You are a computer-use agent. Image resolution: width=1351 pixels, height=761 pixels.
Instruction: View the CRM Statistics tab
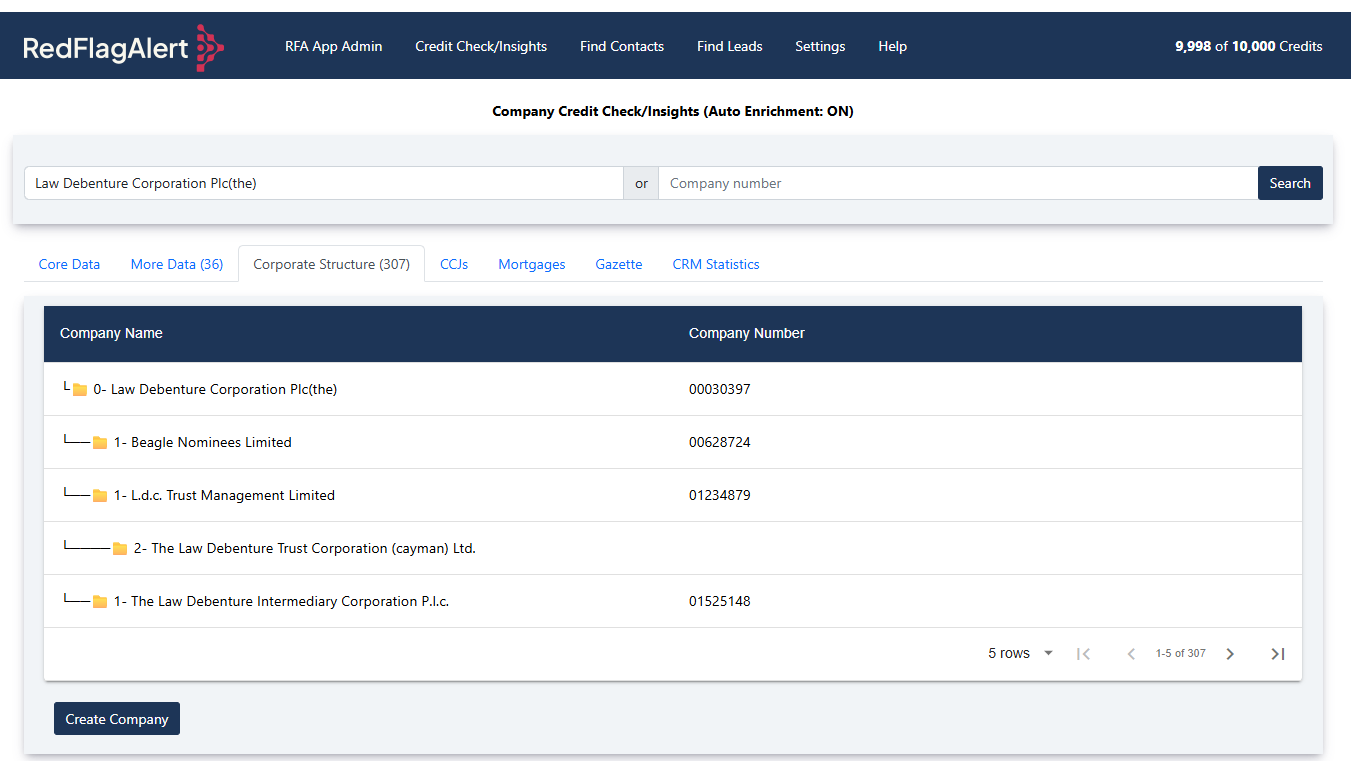click(716, 264)
